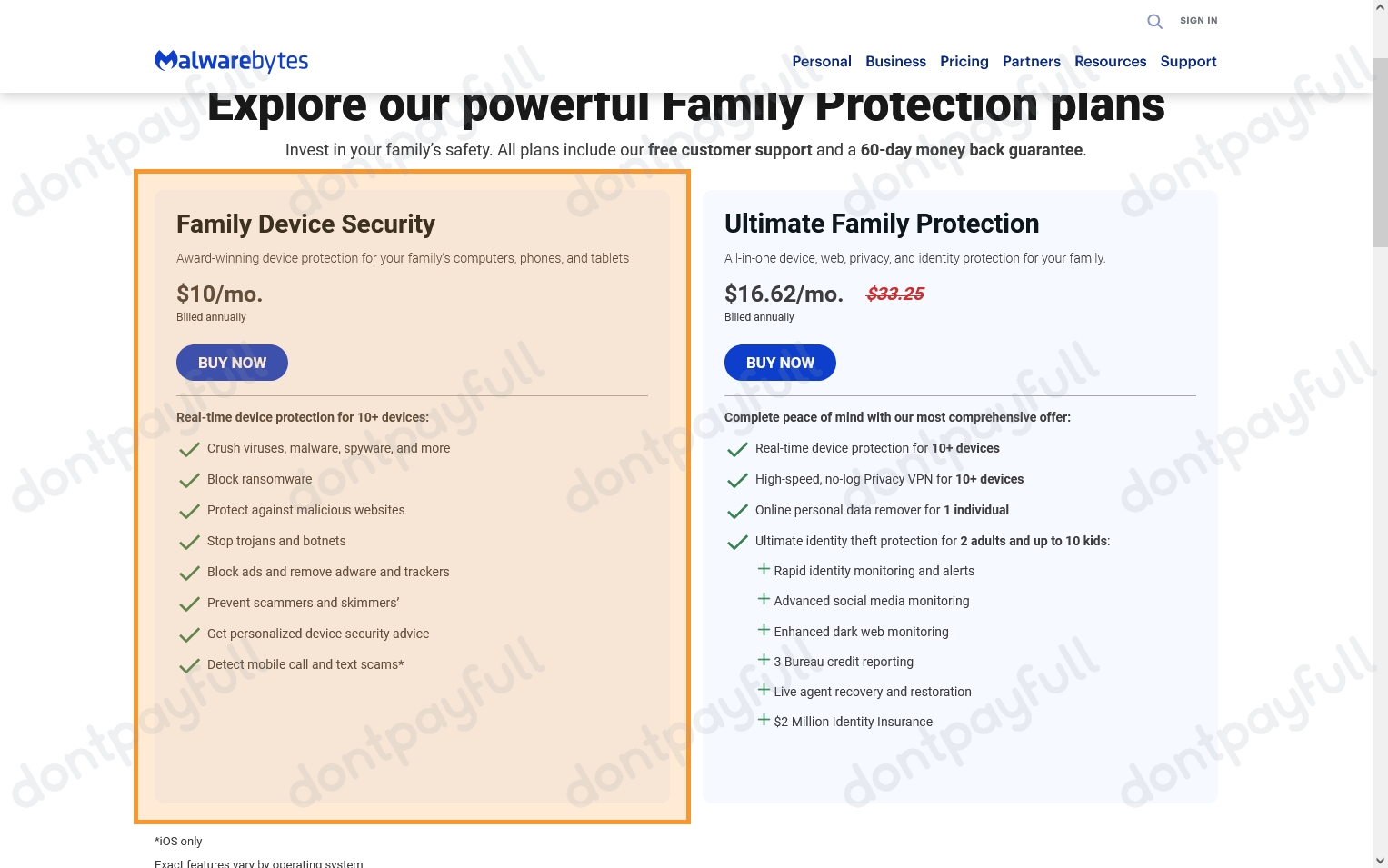
Task: Click the vertical scrollbar thumb
Action: [1380, 152]
